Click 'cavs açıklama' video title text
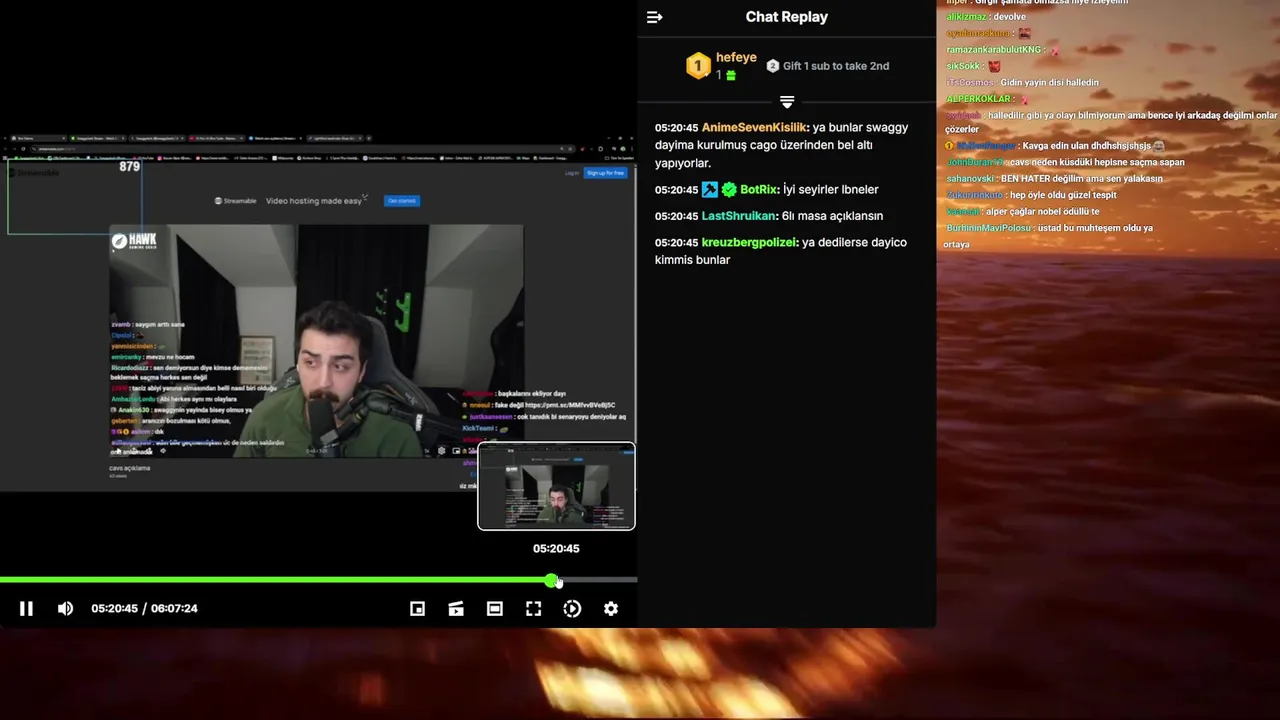The width and height of the screenshot is (1280, 720). (x=130, y=468)
